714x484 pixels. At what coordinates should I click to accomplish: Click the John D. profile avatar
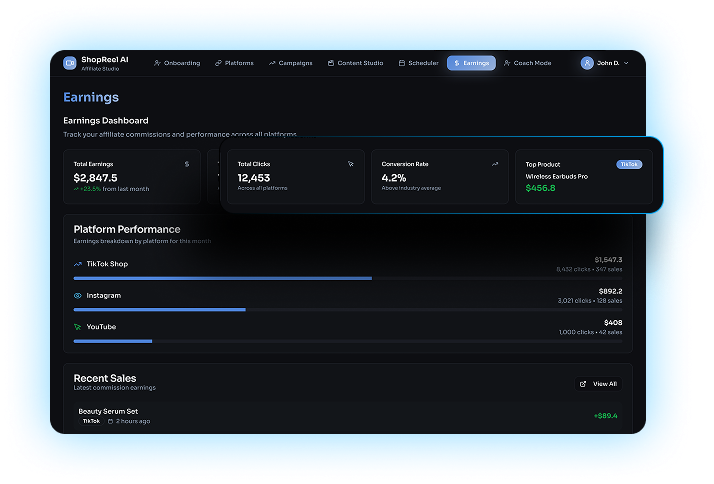[587, 63]
